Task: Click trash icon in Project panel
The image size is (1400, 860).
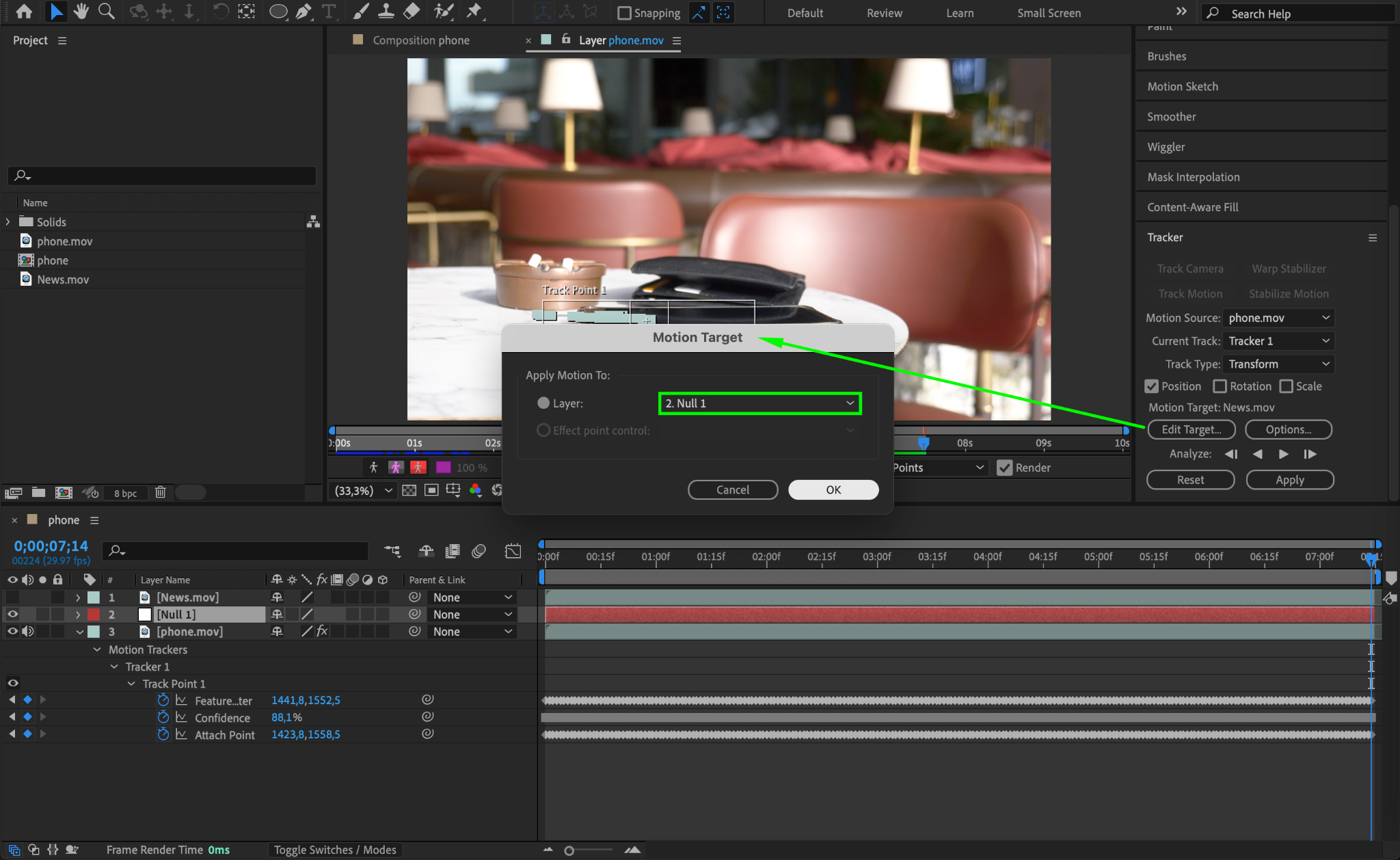Action: pos(161,492)
